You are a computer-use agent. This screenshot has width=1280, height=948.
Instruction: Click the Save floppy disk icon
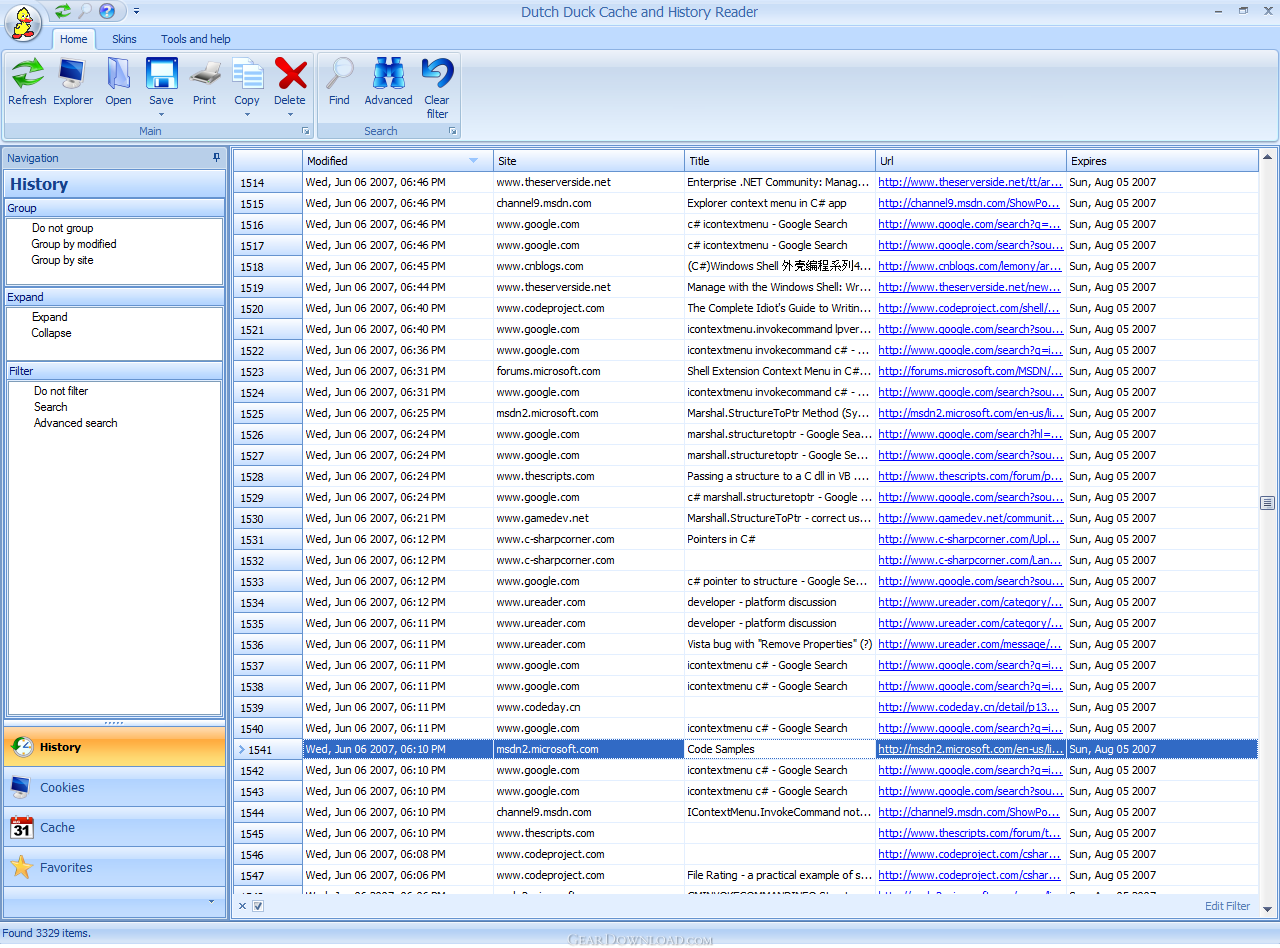(x=161, y=74)
